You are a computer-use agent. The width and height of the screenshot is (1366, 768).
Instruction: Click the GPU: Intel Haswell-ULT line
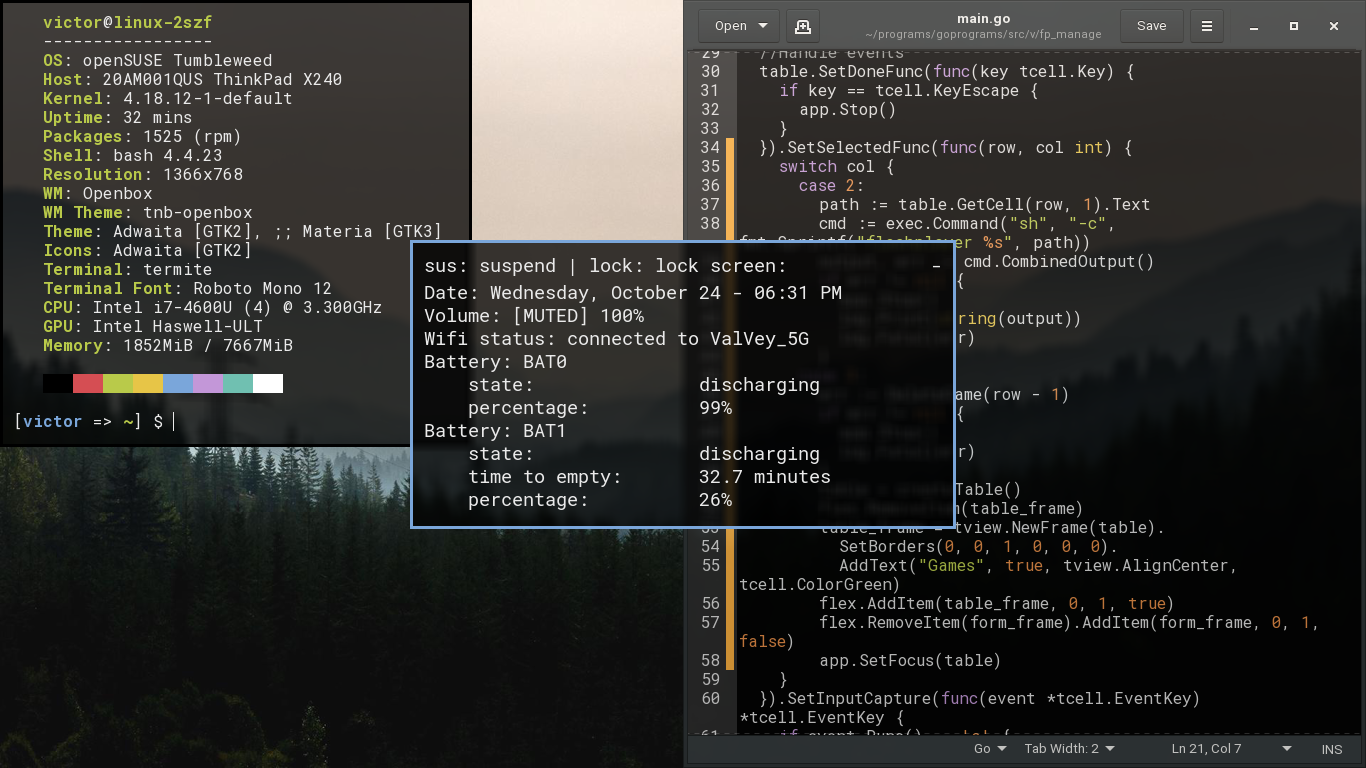tap(153, 326)
